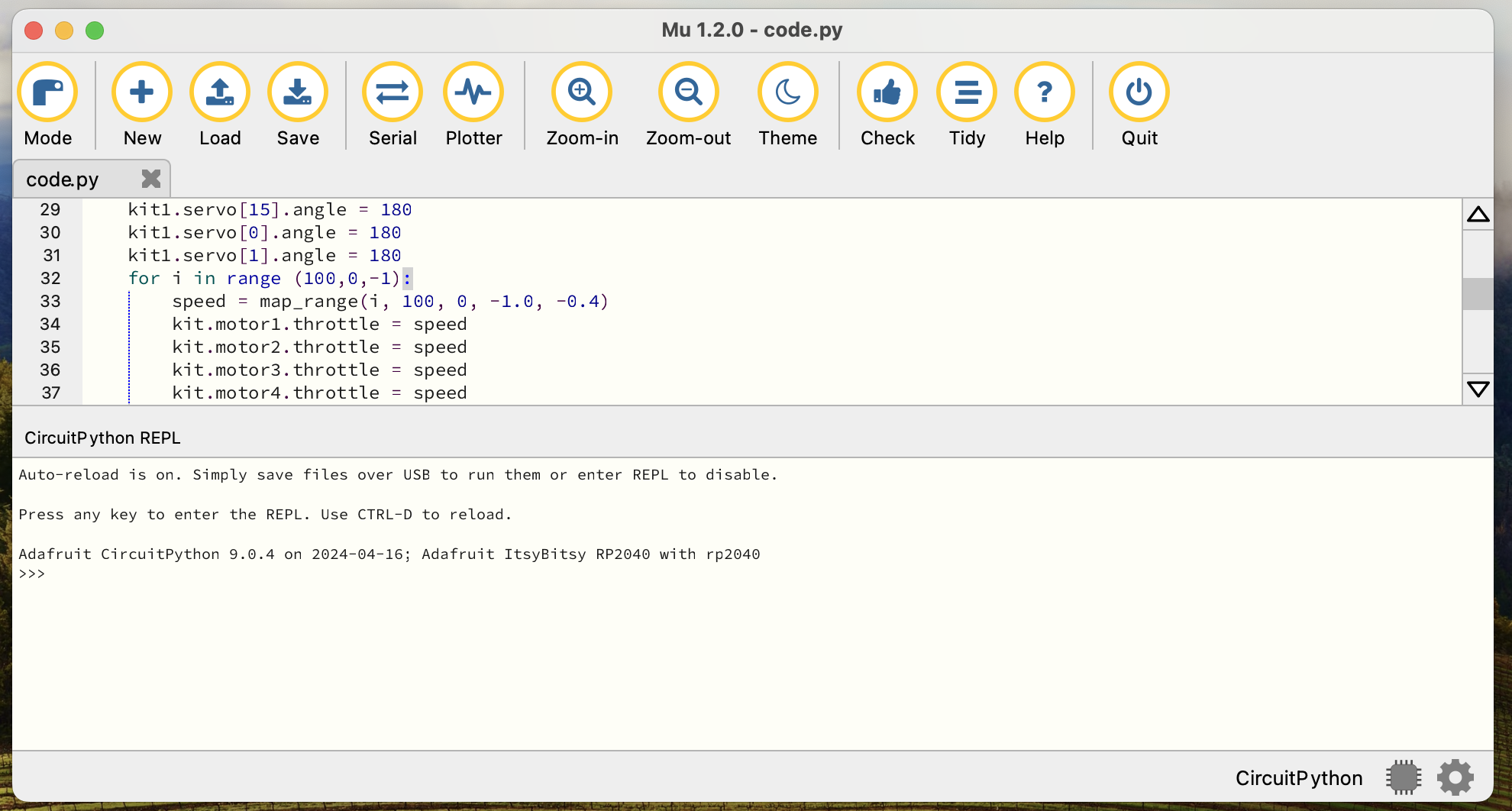Run Check on the code
This screenshot has width=1512, height=811.
click(x=887, y=92)
